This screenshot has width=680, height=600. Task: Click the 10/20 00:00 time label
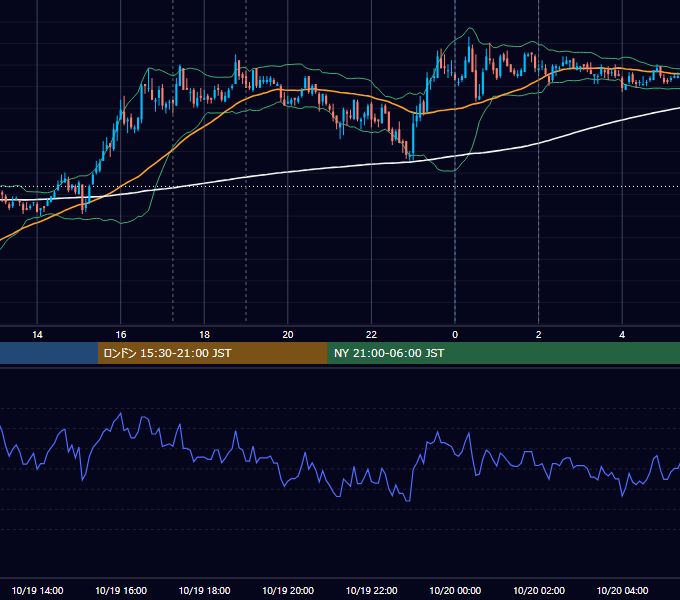click(x=455, y=590)
